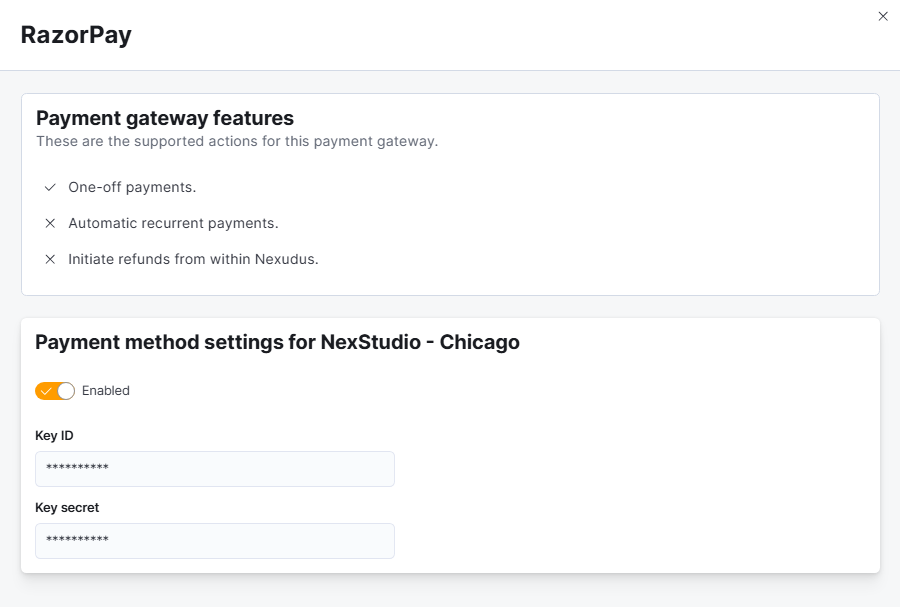Close the RazorPay dialog
Screen dimensions: 900x607
coord(883,16)
